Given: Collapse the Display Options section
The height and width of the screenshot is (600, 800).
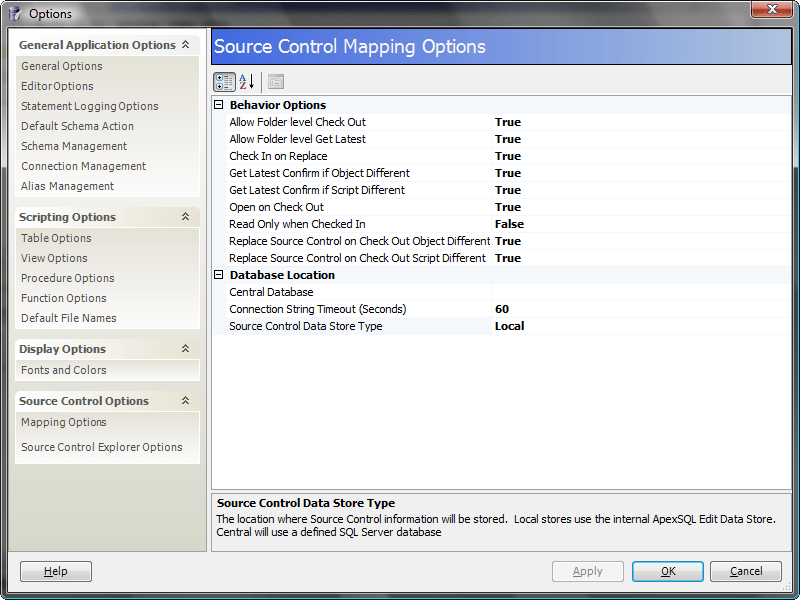Looking at the screenshot, I should (x=185, y=348).
